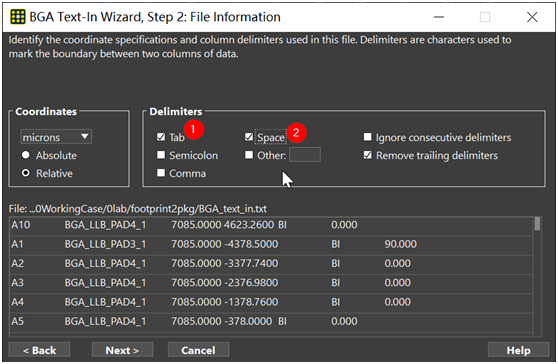This screenshot has height=364, width=558.
Task: Proceed with the Next button
Action: [122, 350]
